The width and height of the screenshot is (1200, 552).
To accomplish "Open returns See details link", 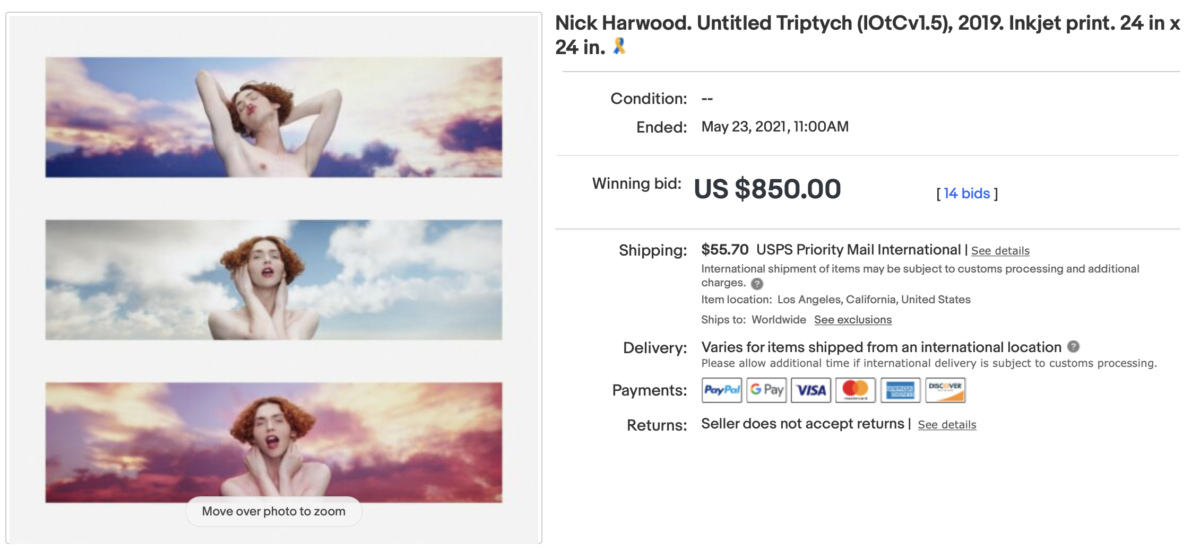I will (x=947, y=425).
